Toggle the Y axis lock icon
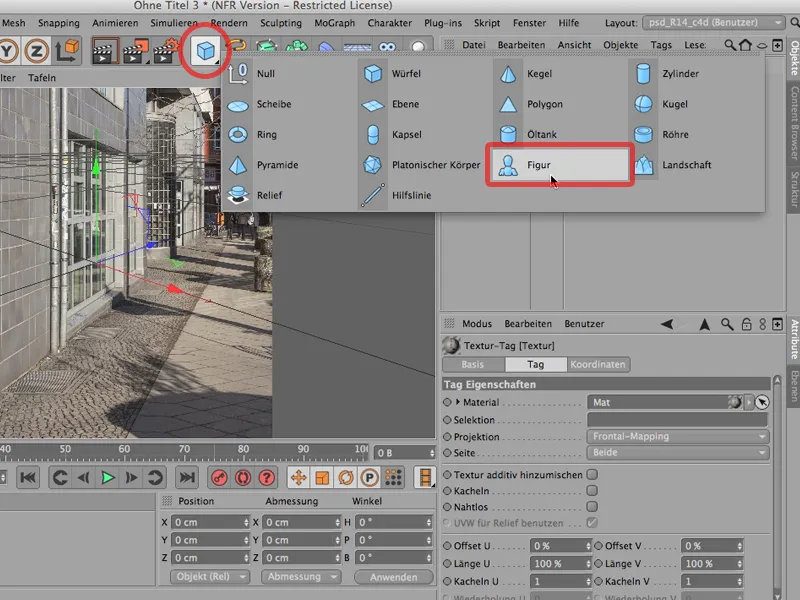The image size is (800, 600). click(x=8, y=51)
